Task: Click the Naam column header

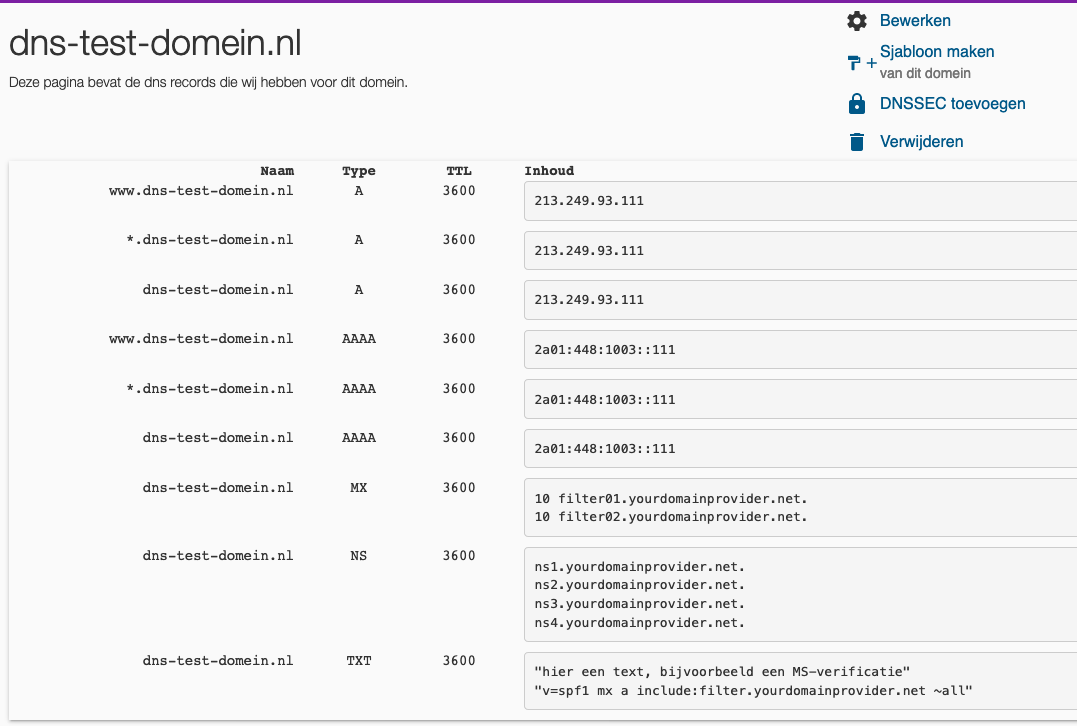Action: [x=277, y=171]
